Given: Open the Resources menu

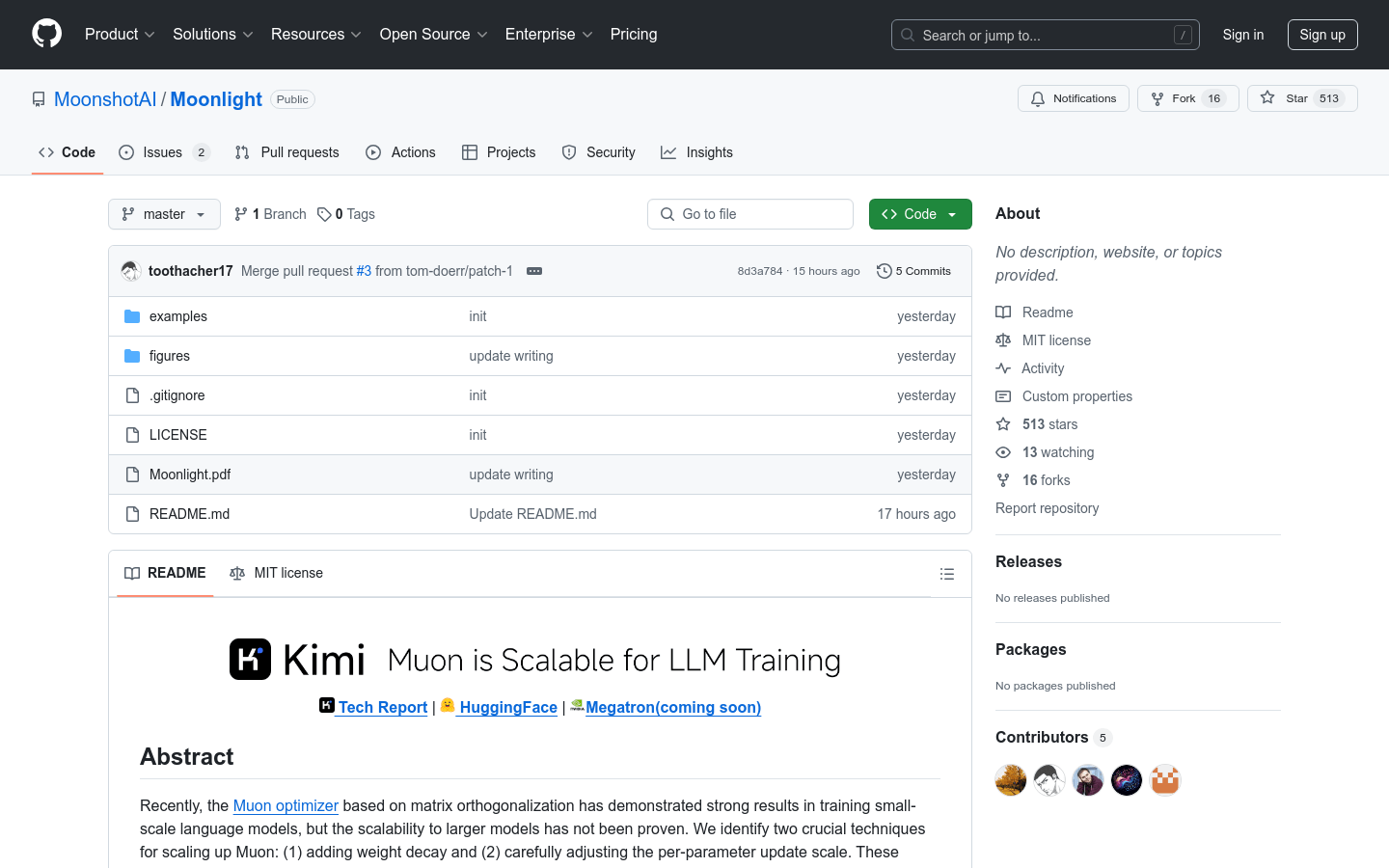Looking at the screenshot, I should coord(316,35).
